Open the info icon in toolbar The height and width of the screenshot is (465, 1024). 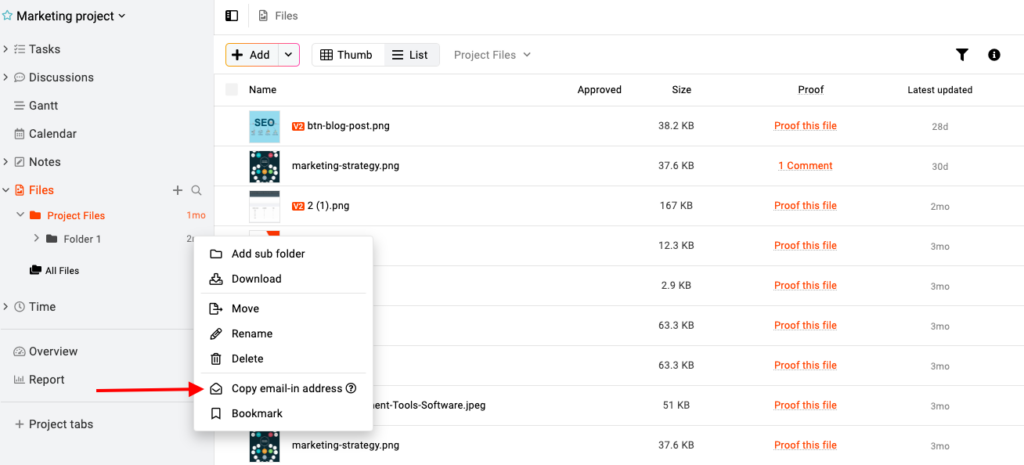point(994,55)
